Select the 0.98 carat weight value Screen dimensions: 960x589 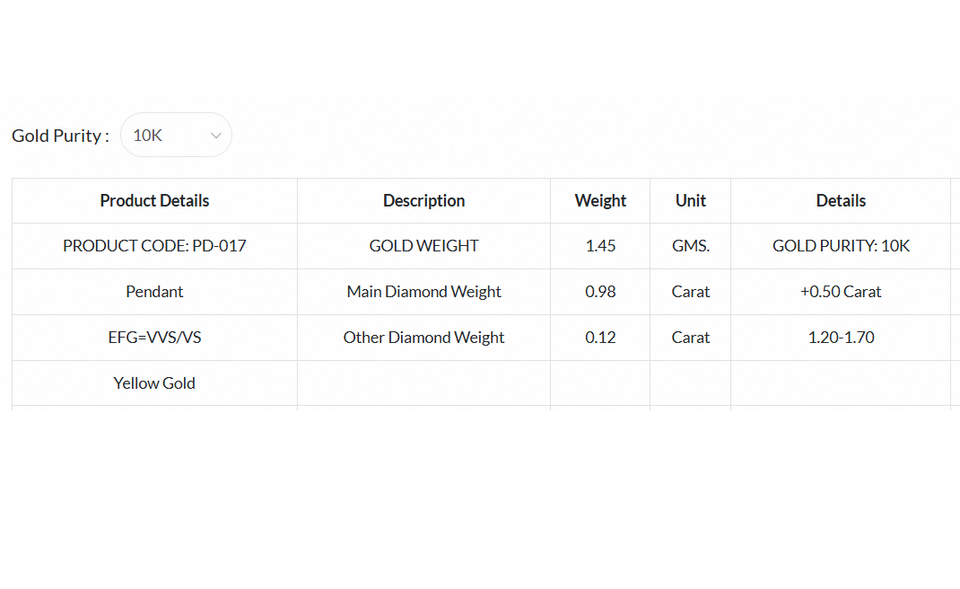(x=600, y=292)
